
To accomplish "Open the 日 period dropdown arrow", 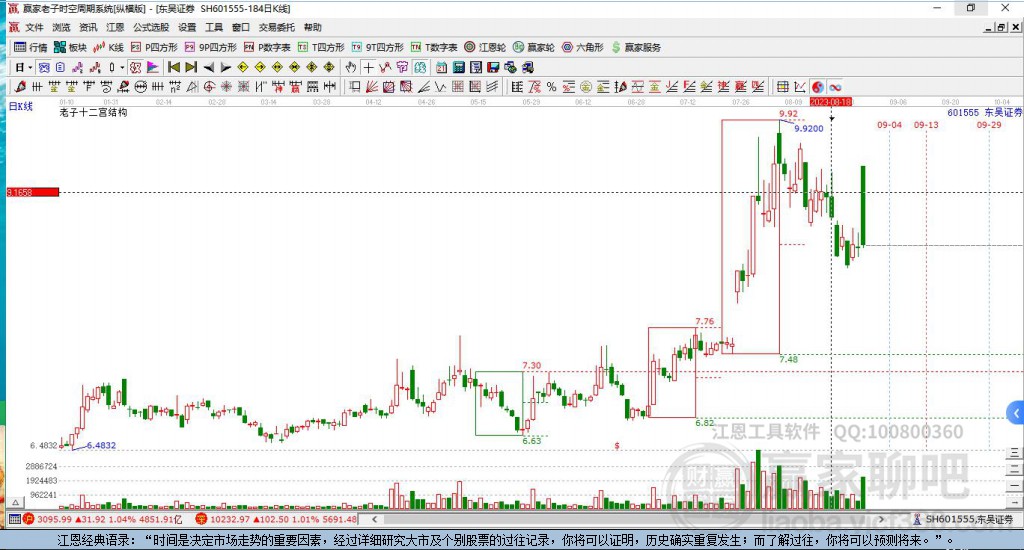I will click(30, 67).
